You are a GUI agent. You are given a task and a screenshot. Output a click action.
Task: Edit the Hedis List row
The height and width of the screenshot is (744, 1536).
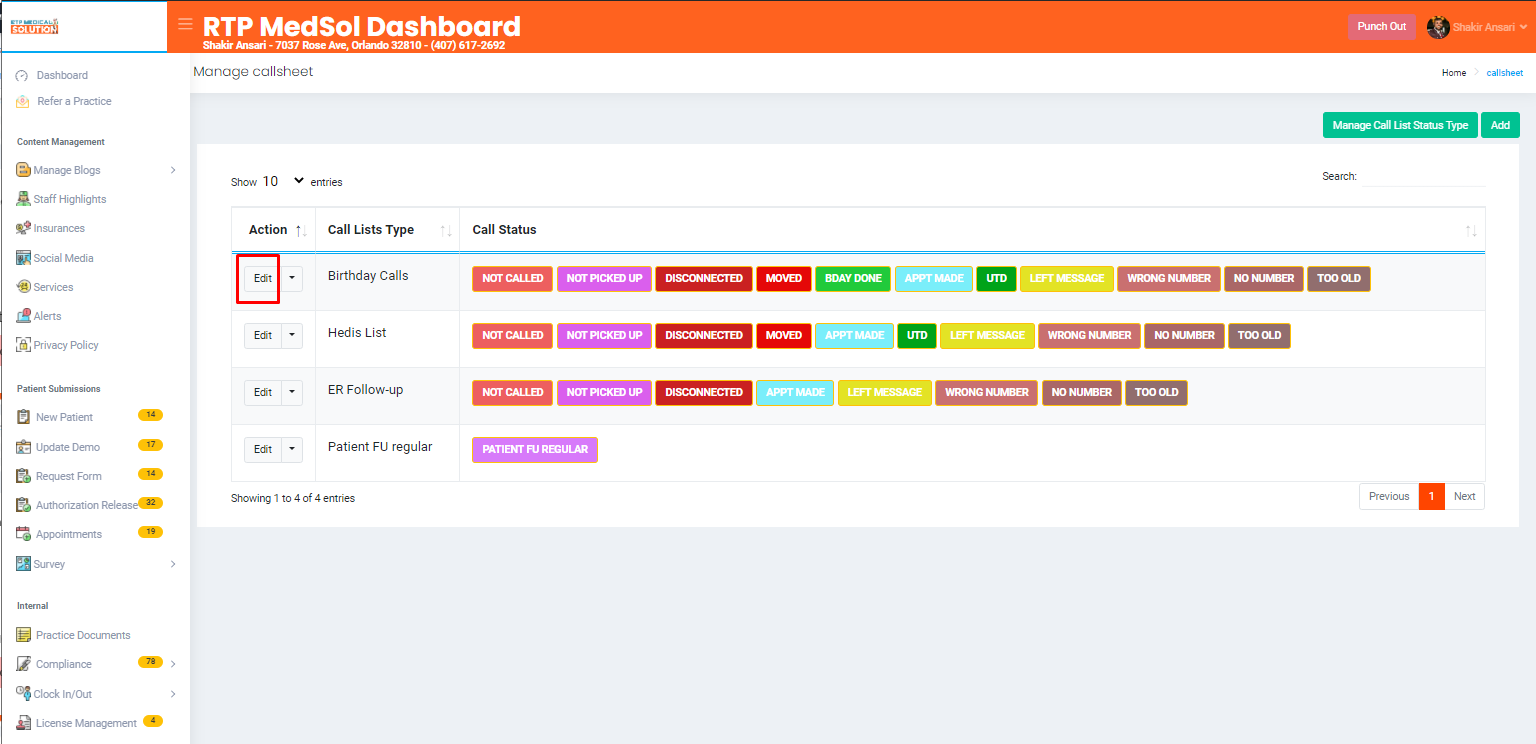[262, 336]
